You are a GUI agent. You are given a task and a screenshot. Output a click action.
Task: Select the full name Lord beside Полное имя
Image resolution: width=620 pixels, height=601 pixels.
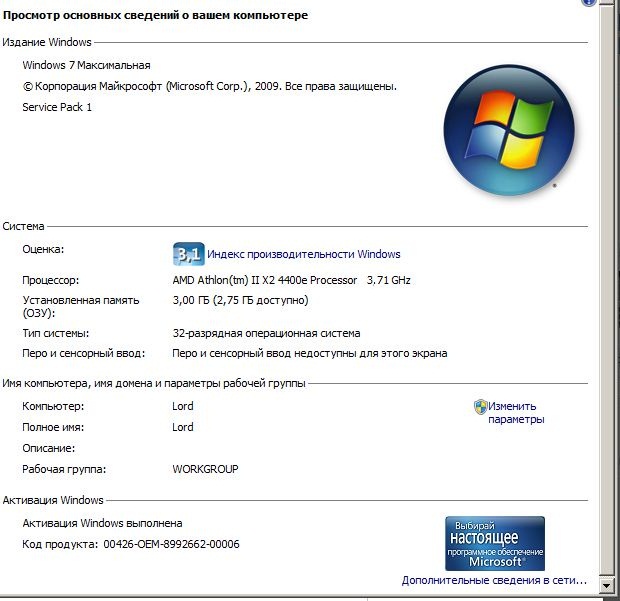[x=183, y=427]
